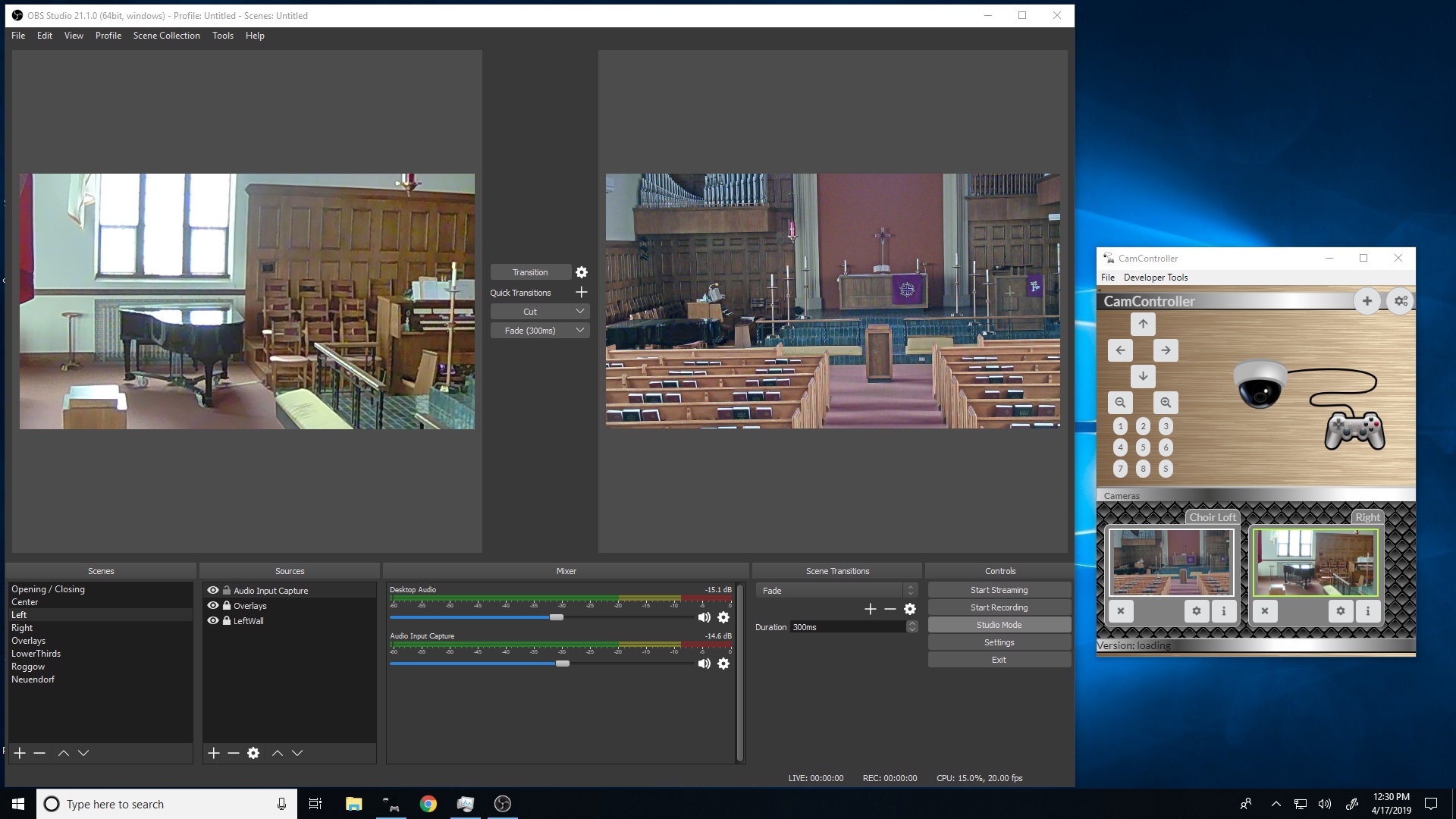Click the zoom-in magnifier in CamController
The image size is (1456, 819).
[1166, 403]
